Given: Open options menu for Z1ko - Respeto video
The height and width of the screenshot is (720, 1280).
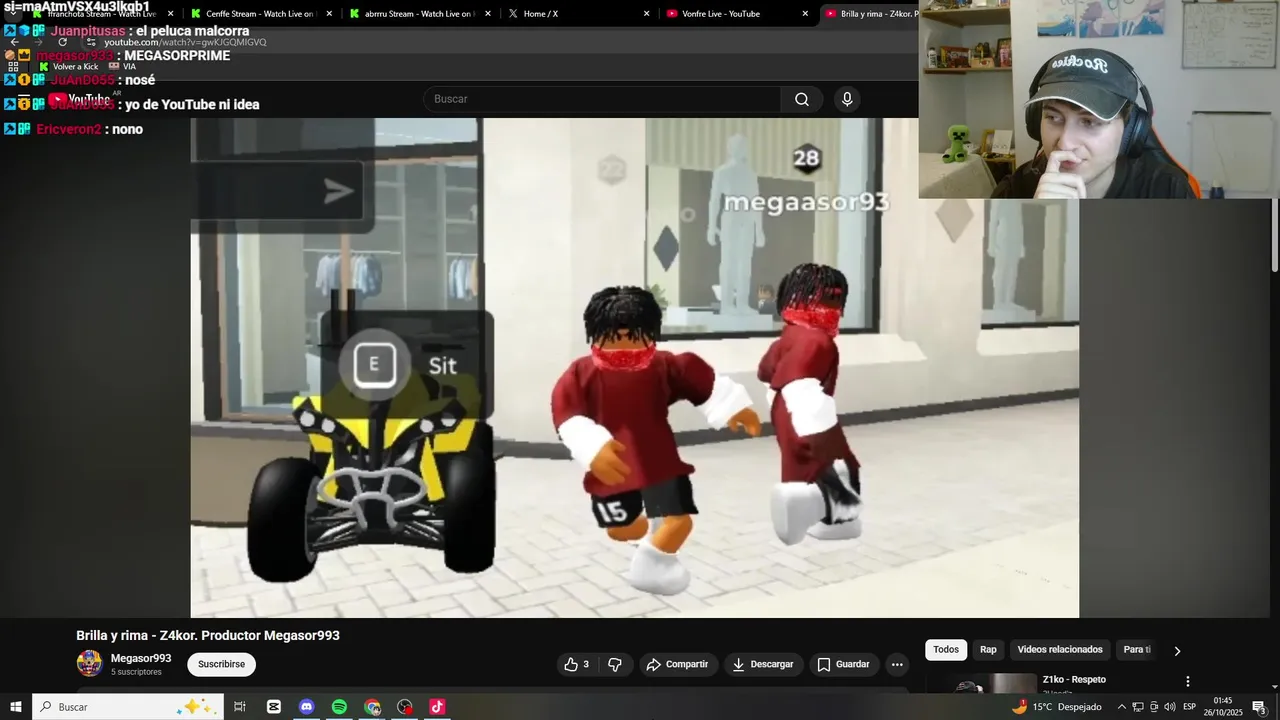Looking at the screenshot, I should point(1188,681).
